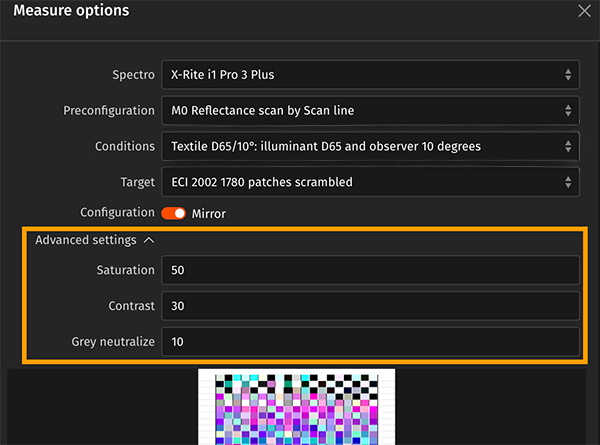
Task: Open the Preconfiguration dropdown
Action: pyautogui.click(x=368, y=110)
